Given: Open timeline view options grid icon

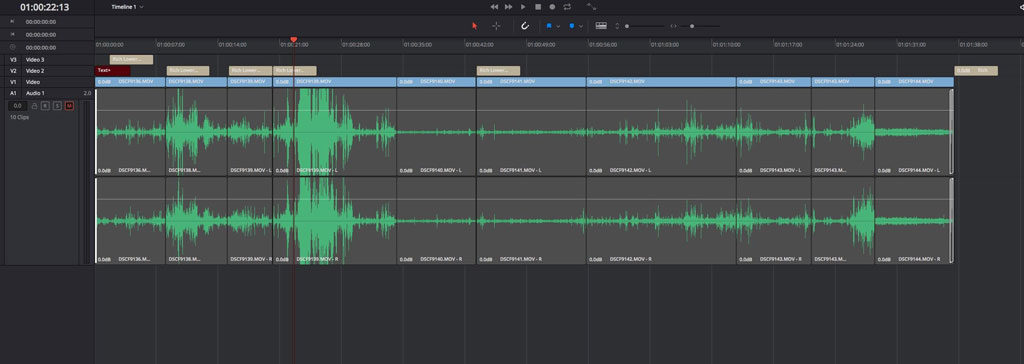Looking at the screenshot, I should click(601, 26).
